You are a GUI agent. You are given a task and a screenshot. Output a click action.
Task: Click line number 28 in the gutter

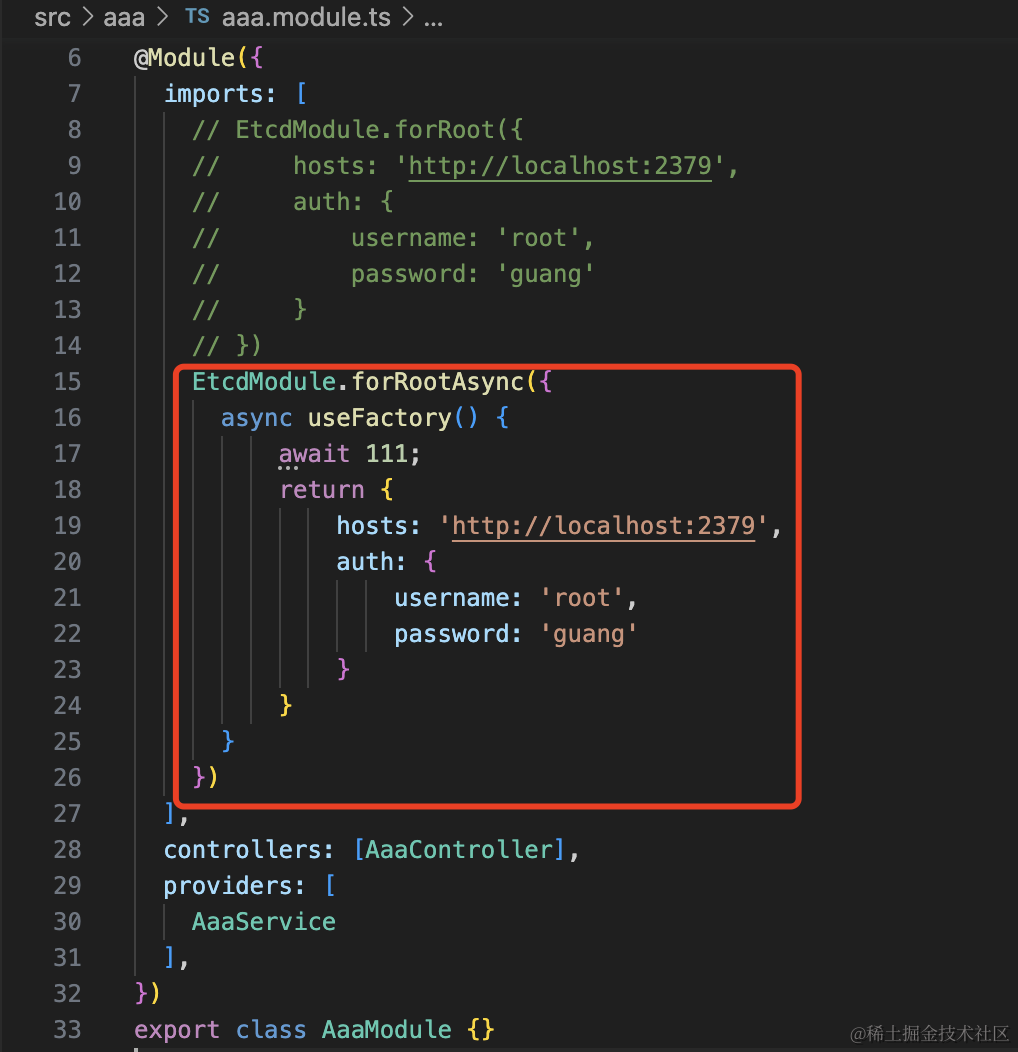(67, 849)
